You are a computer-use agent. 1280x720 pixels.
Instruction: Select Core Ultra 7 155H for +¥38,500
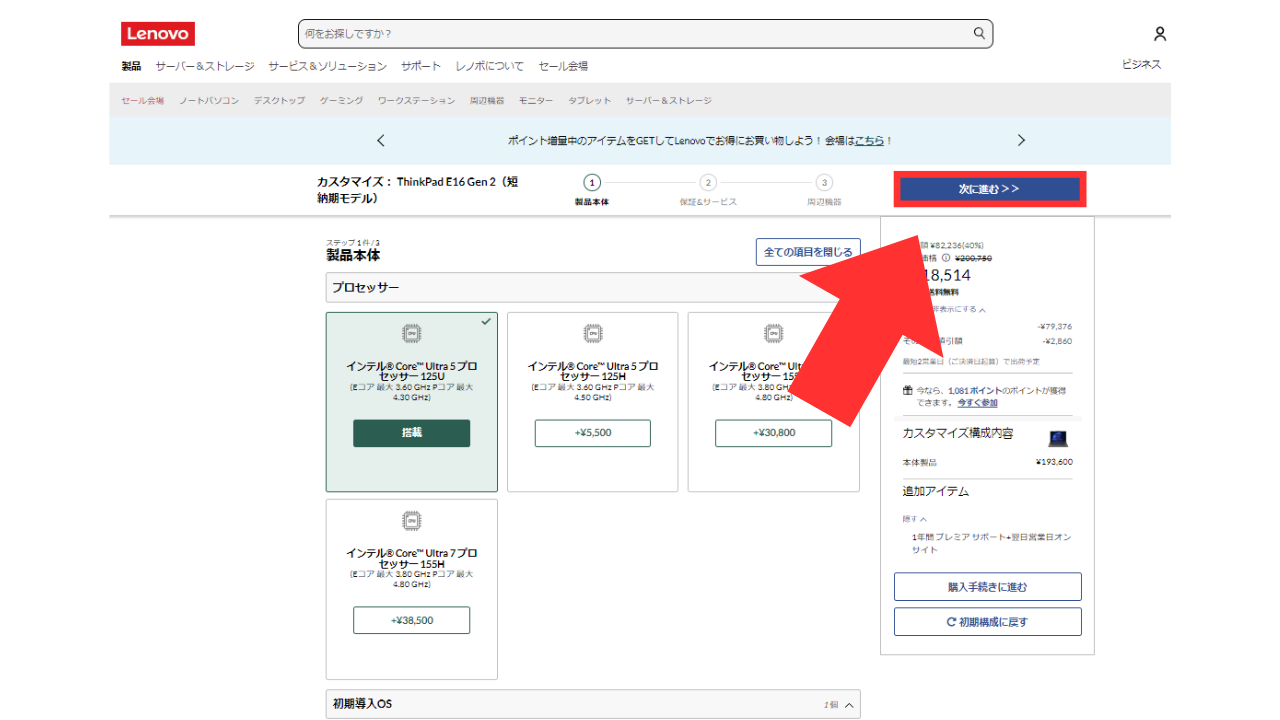[x=411, y=620]
